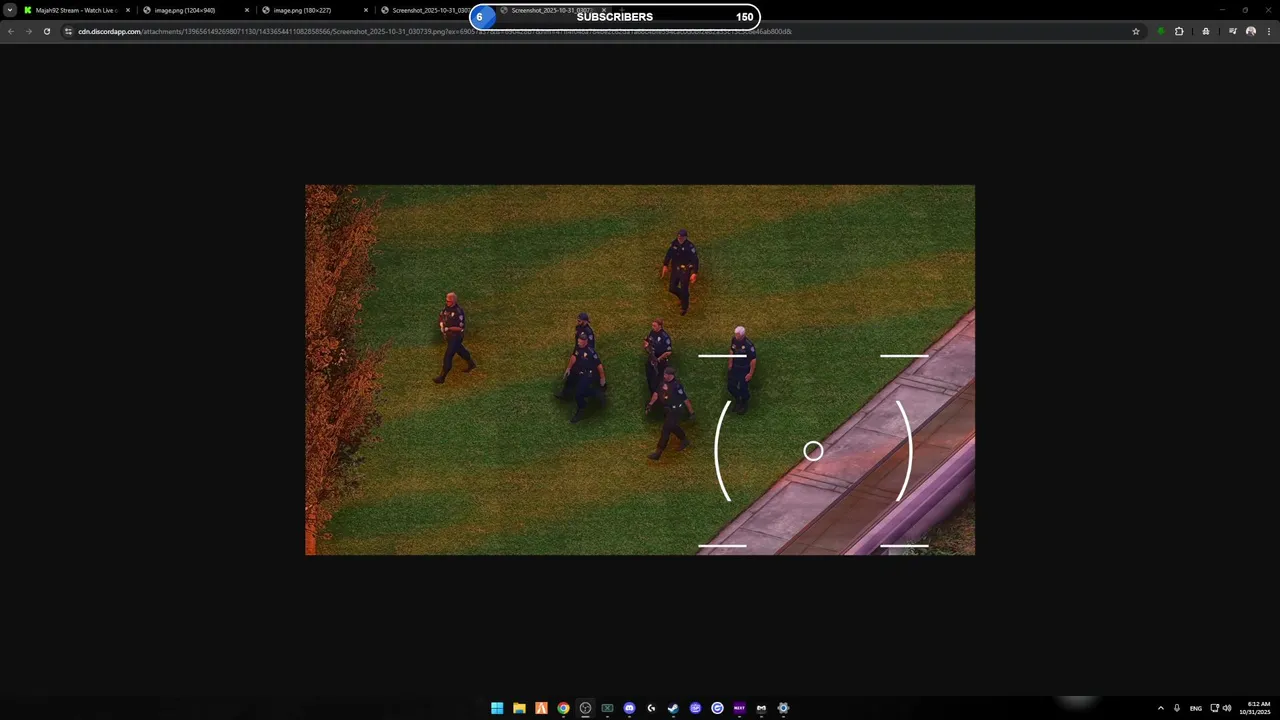Open File Explorer from the taskbar
The image size is (1280, 720).
click(x=519, y=708)
